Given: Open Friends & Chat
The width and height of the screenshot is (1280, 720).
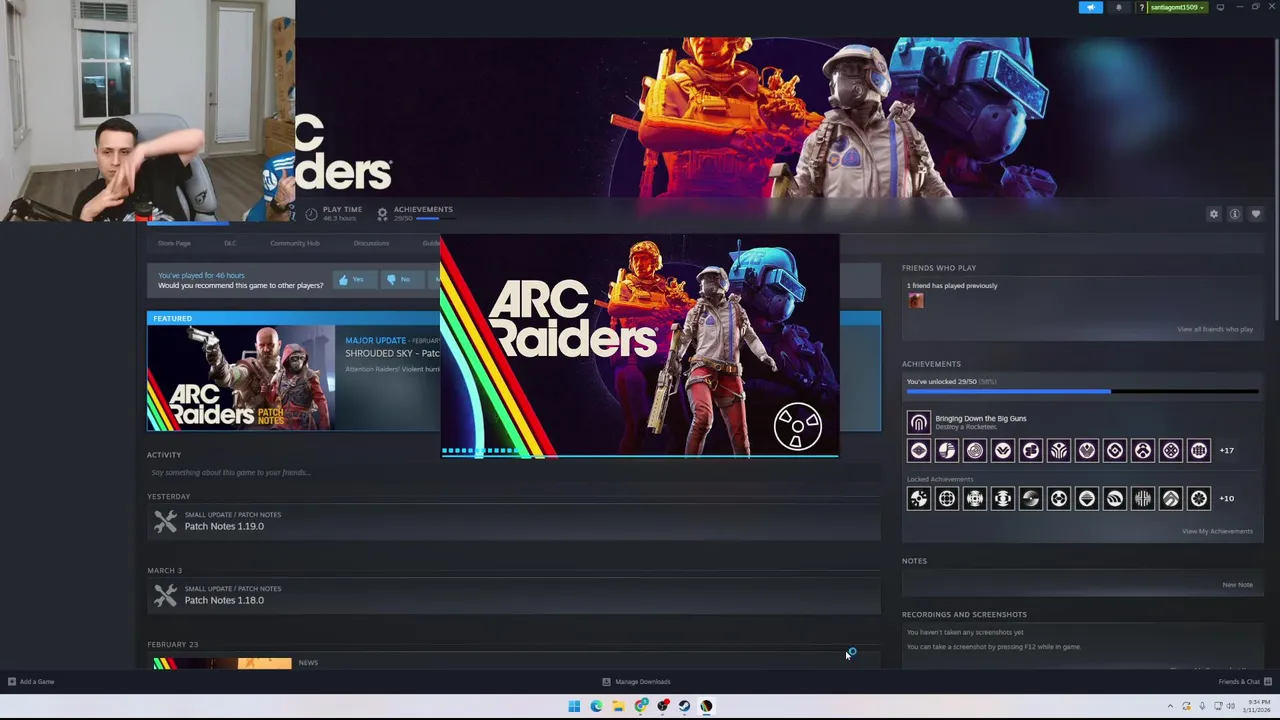Looking at the screenshot, I should (x=1244, y=682).
